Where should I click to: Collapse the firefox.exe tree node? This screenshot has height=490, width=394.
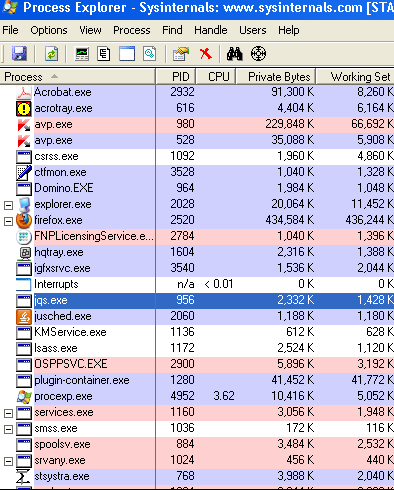point(8,221)
